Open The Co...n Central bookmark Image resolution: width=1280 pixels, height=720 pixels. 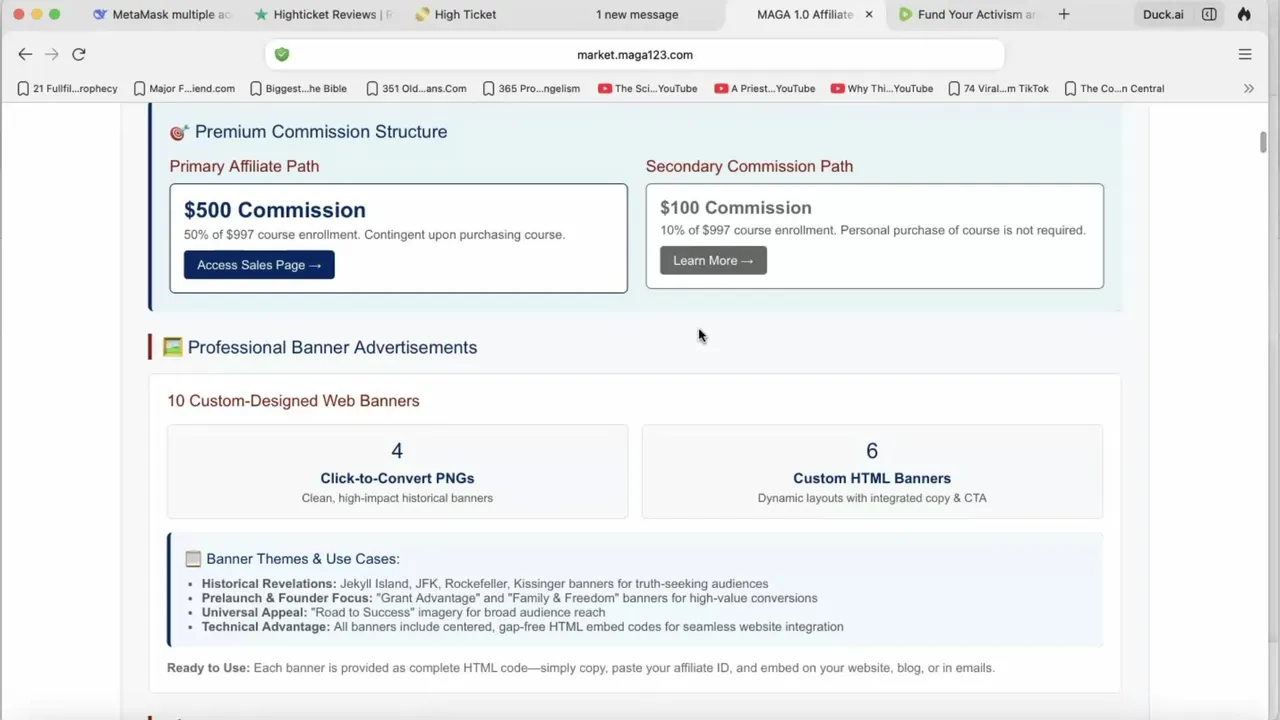tap(1114, 88)
